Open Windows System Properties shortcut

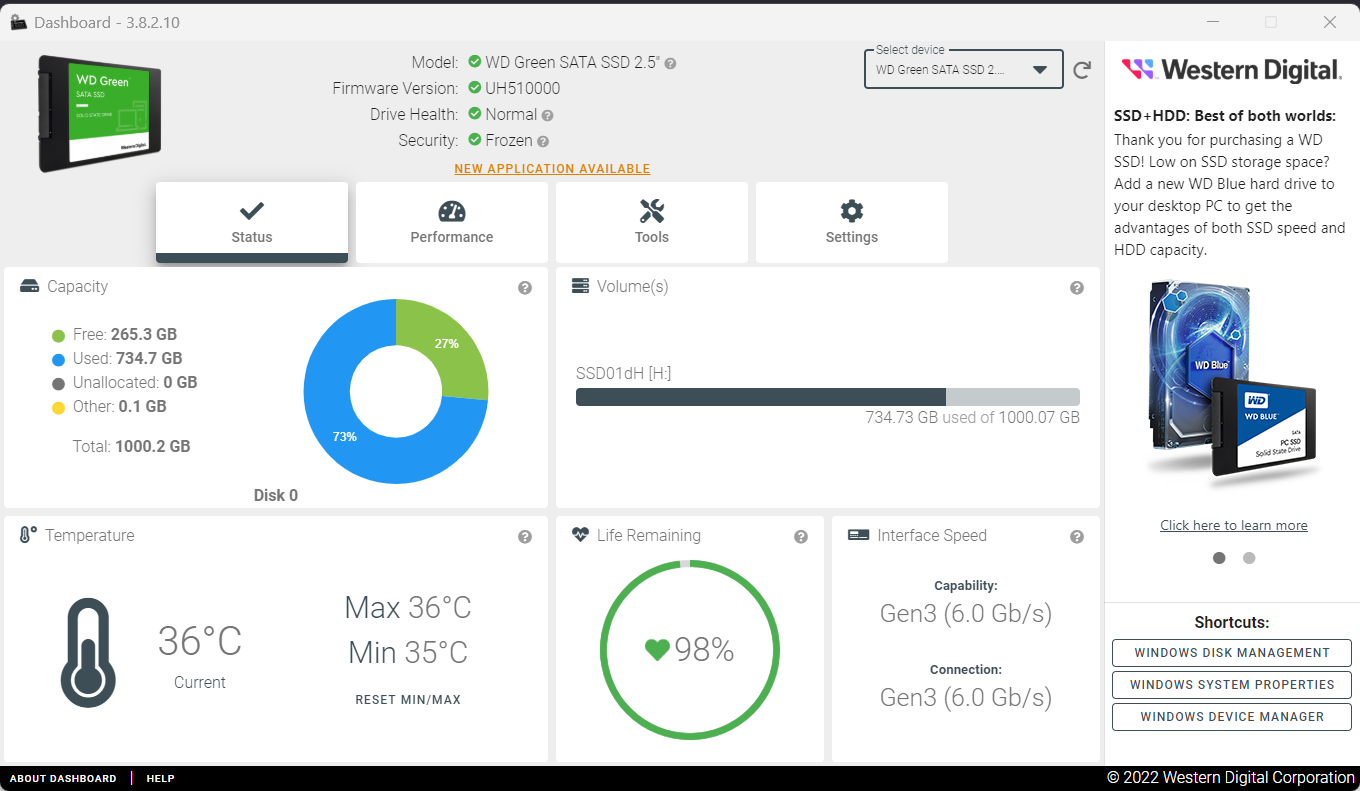tap(1232, 685)
